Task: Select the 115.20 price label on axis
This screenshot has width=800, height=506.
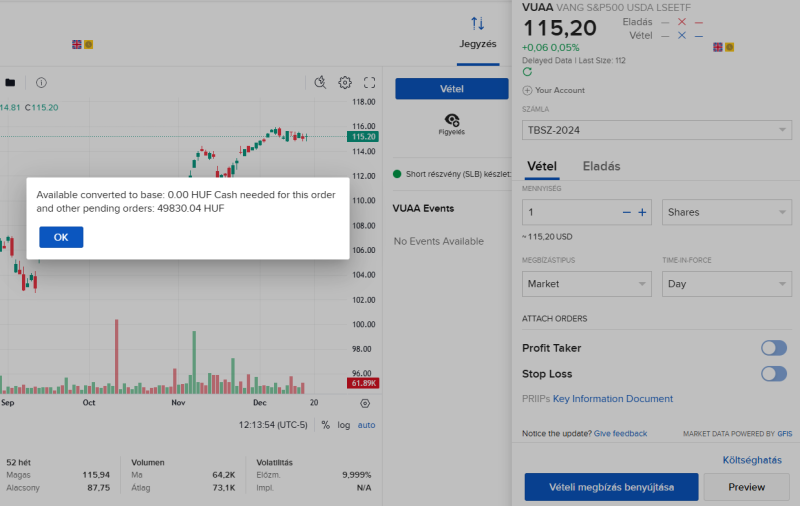Action: pos(363,137)
